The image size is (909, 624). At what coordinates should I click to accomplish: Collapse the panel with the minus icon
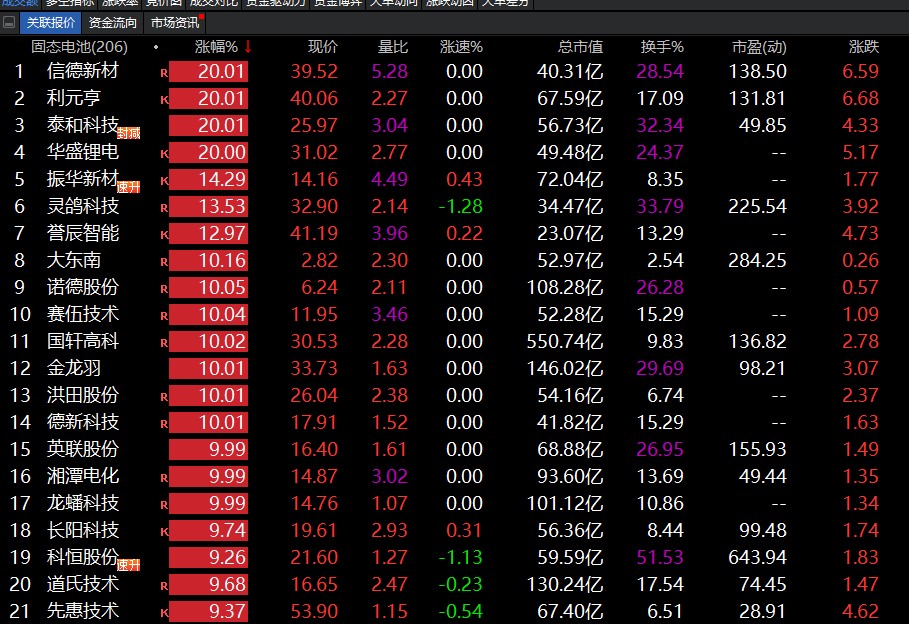[9, 23]
